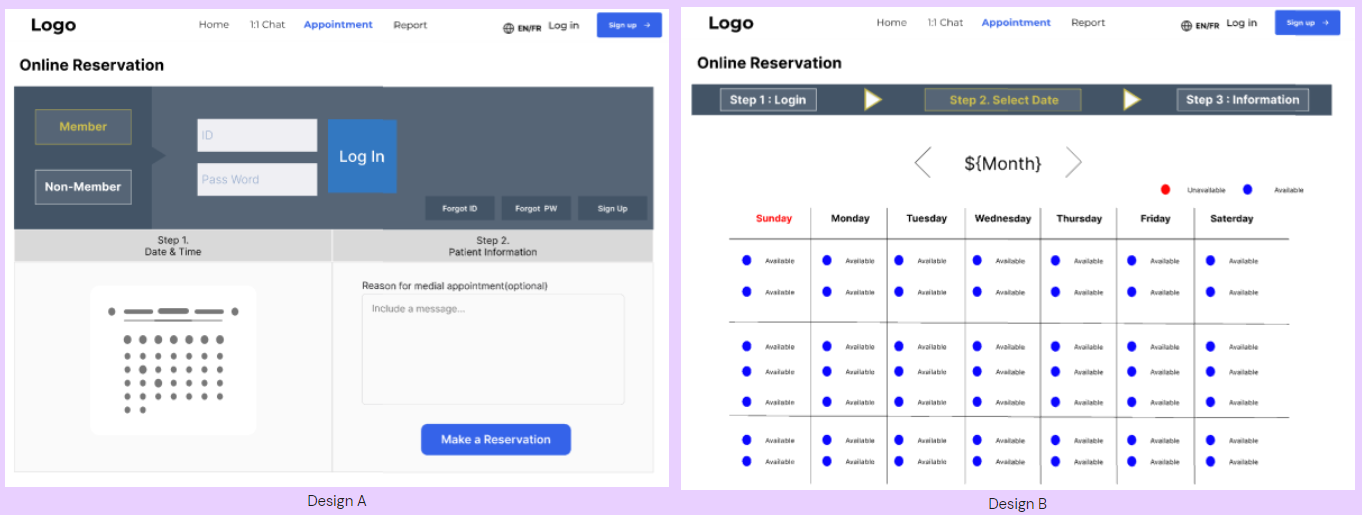Click the globe EN/FR language icon in Design A
The height and width of the screenshot is (515, 1362).
tap(508, 28)
